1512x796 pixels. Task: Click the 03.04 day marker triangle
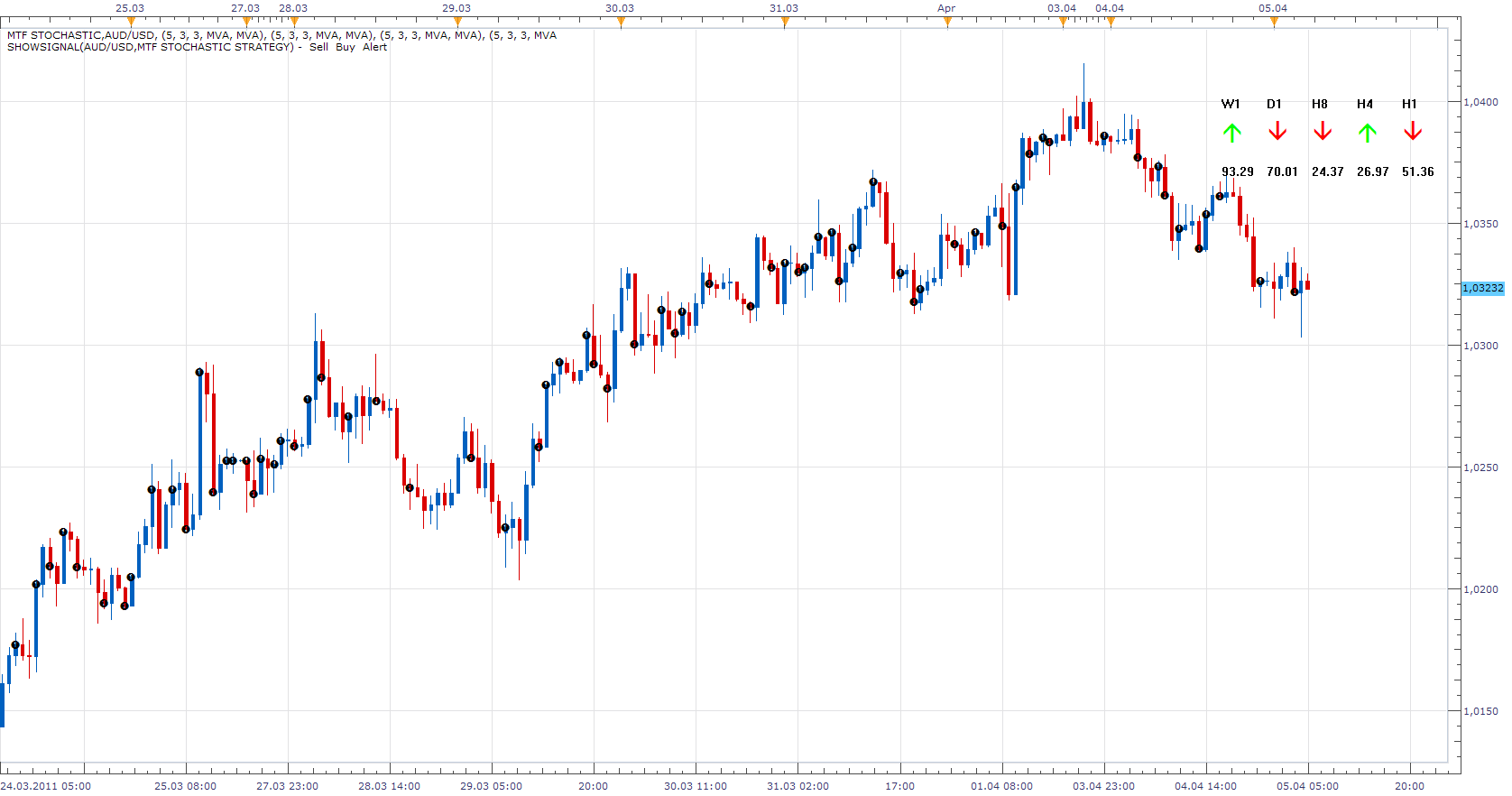point(1063,22)
